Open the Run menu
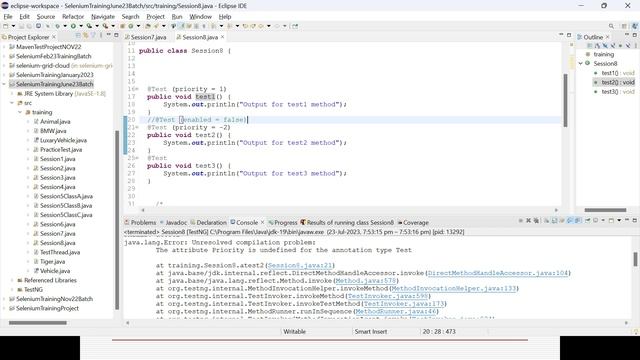This screenshot has width=640, height=360. (177, 16)
